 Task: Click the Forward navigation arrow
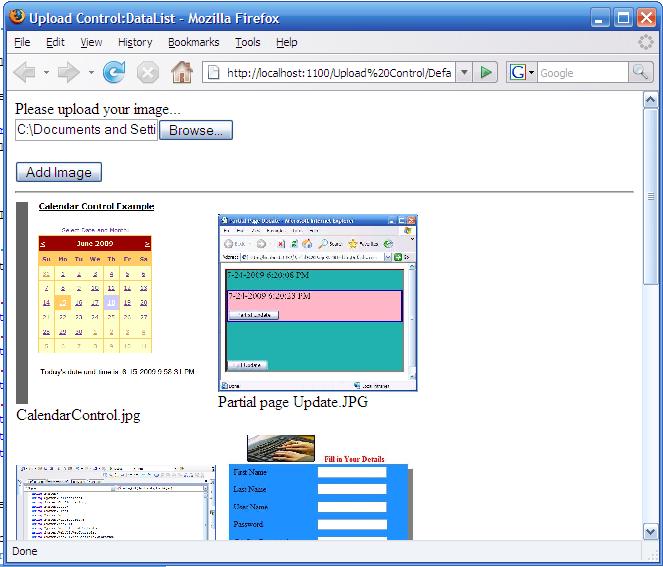coord(68,73)
